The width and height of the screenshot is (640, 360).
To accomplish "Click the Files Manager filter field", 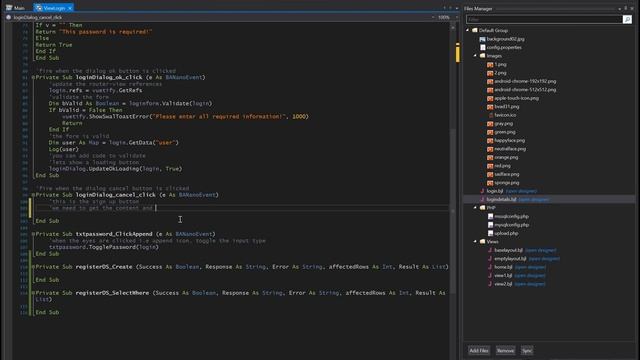I will pos(544,20).
